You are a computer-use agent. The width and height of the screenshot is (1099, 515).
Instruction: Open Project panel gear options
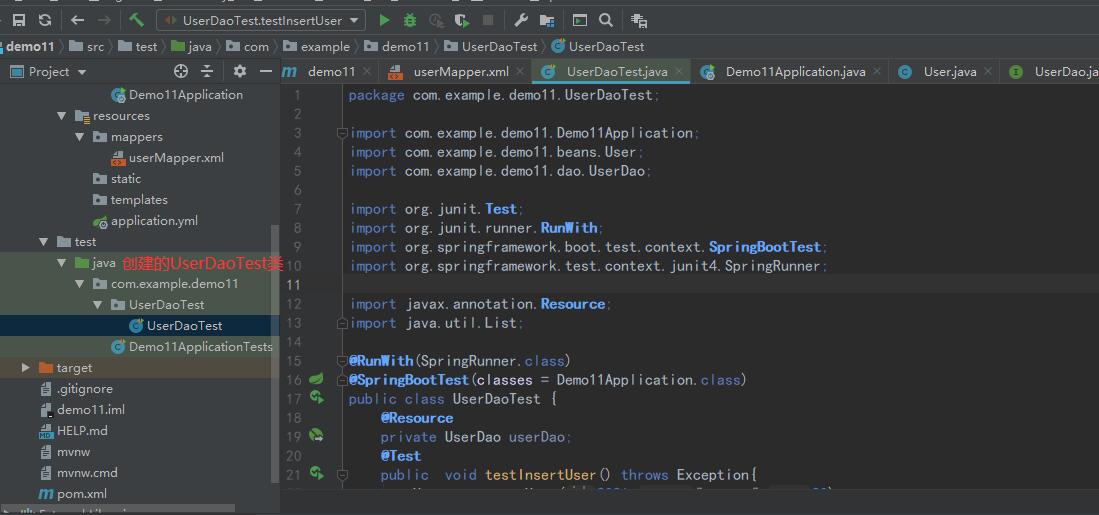pos(239,71)
